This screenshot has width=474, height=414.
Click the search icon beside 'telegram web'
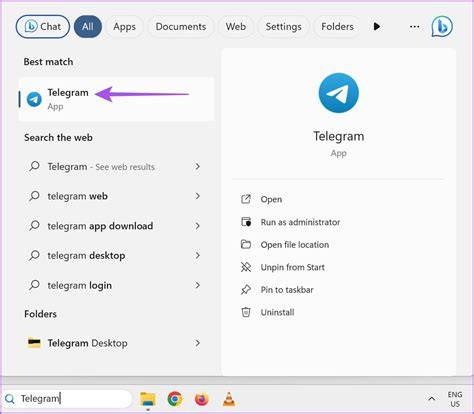point(34,196)
